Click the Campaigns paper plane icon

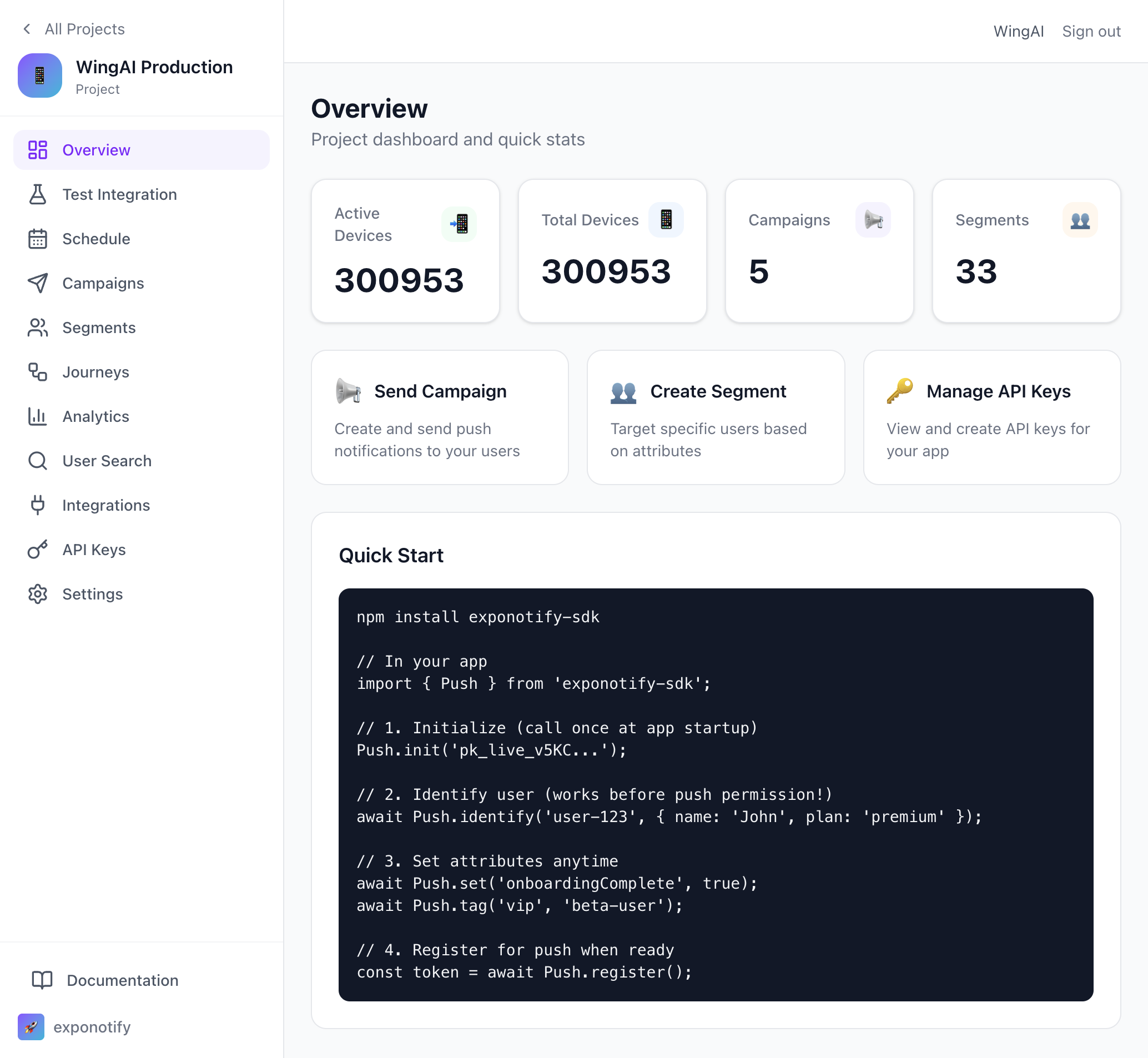[x=37, y=283]
